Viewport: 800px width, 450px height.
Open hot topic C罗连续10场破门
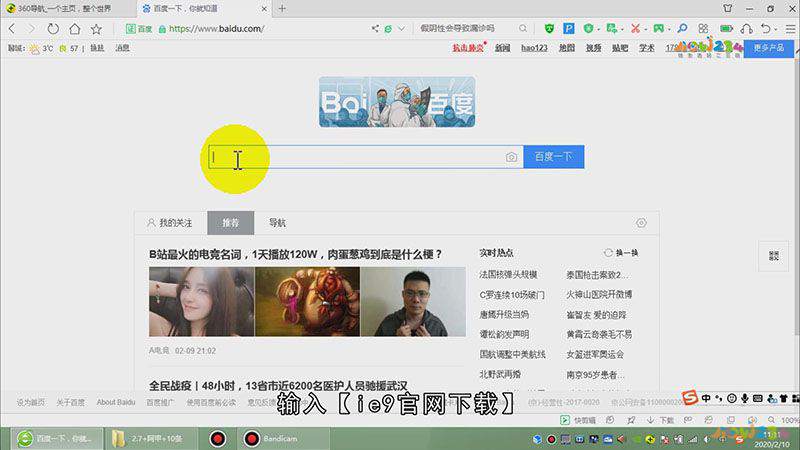tap(512, 295)
